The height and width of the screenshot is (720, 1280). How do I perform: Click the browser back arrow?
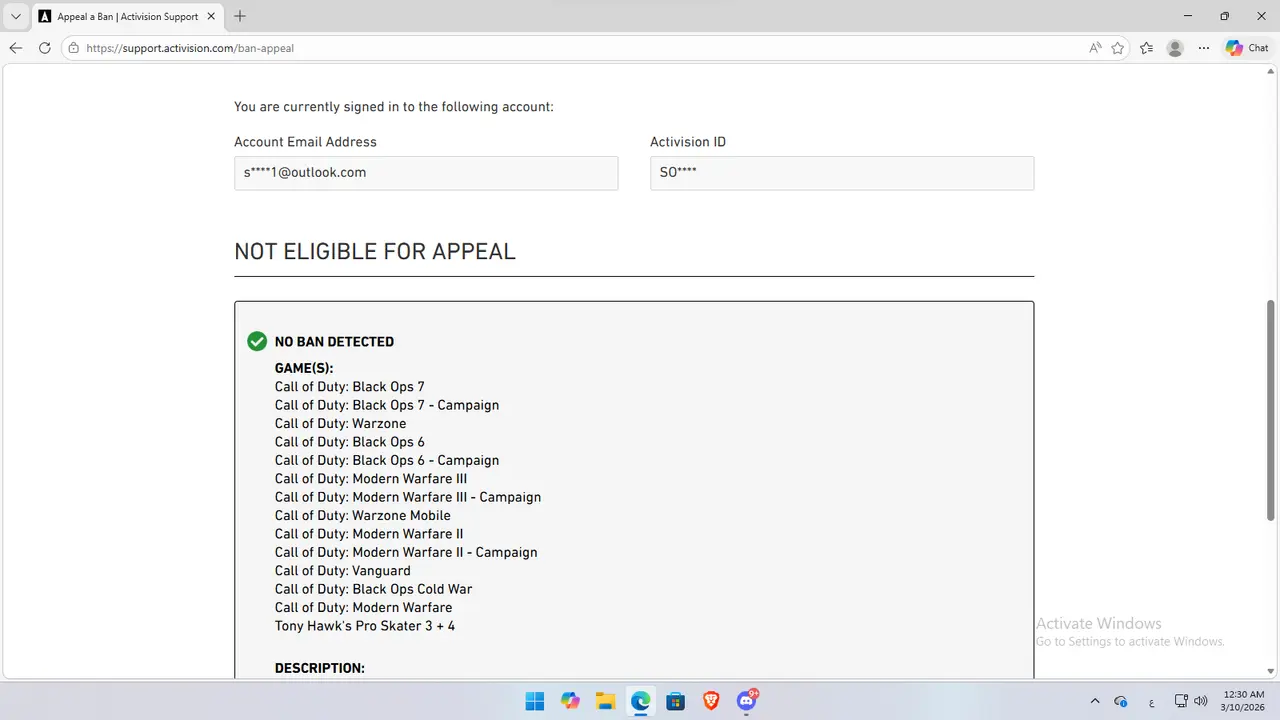tap(16, 48)
